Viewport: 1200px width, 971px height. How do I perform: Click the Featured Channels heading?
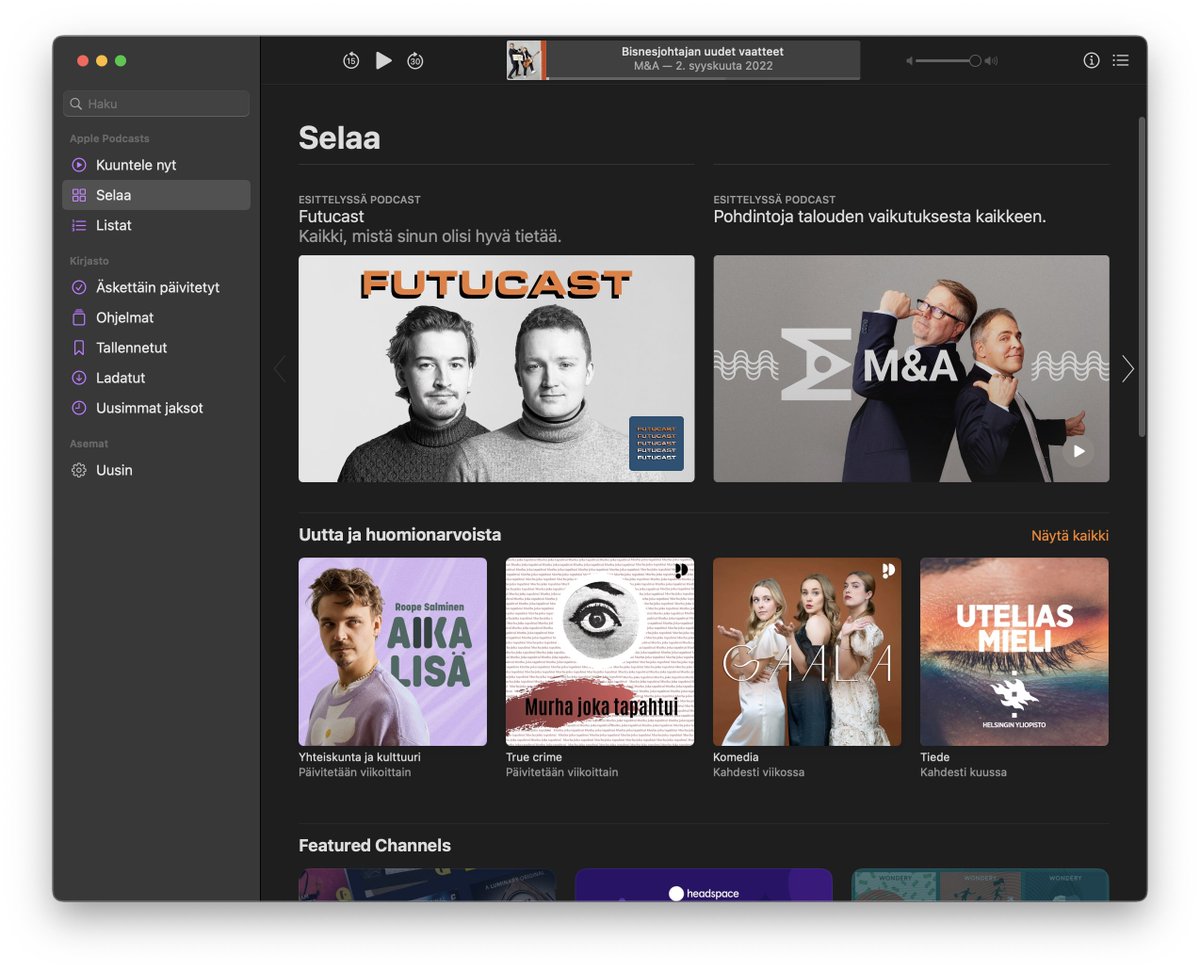375,846
